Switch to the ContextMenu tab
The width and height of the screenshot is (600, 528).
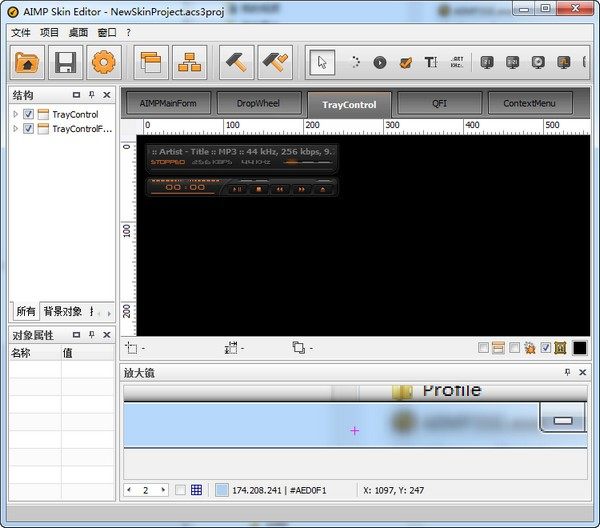(x=530, y=103)
